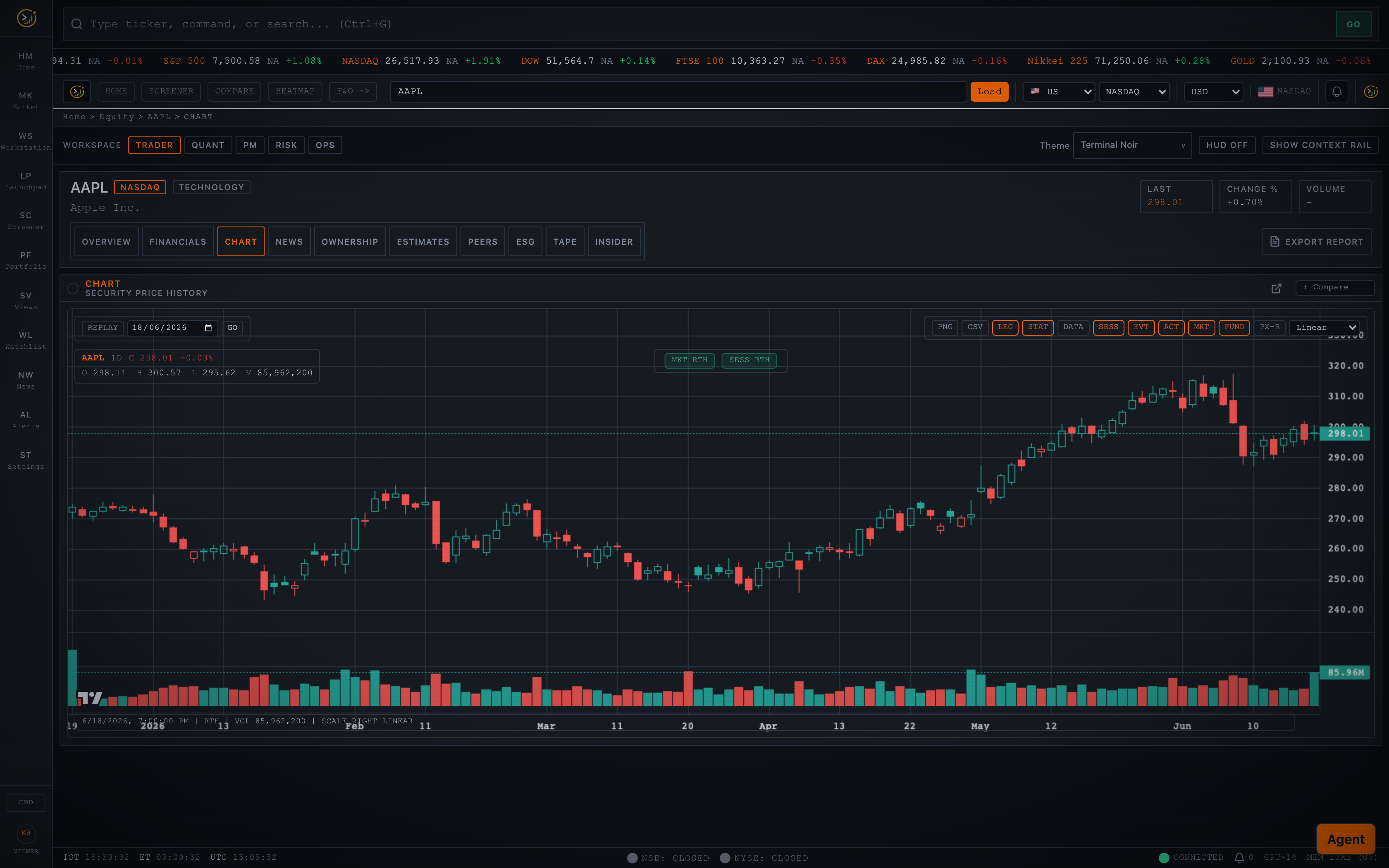Image resolution: width=1389 pixels, height=868 pixels.
Task: Toggle the STAT chart option
Action: [1038, 327]
